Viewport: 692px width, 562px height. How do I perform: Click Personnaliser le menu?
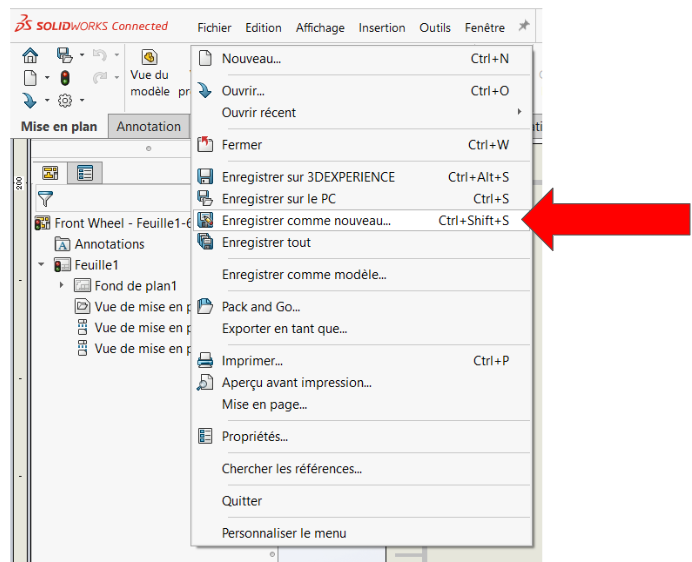(x=284, y=533)
